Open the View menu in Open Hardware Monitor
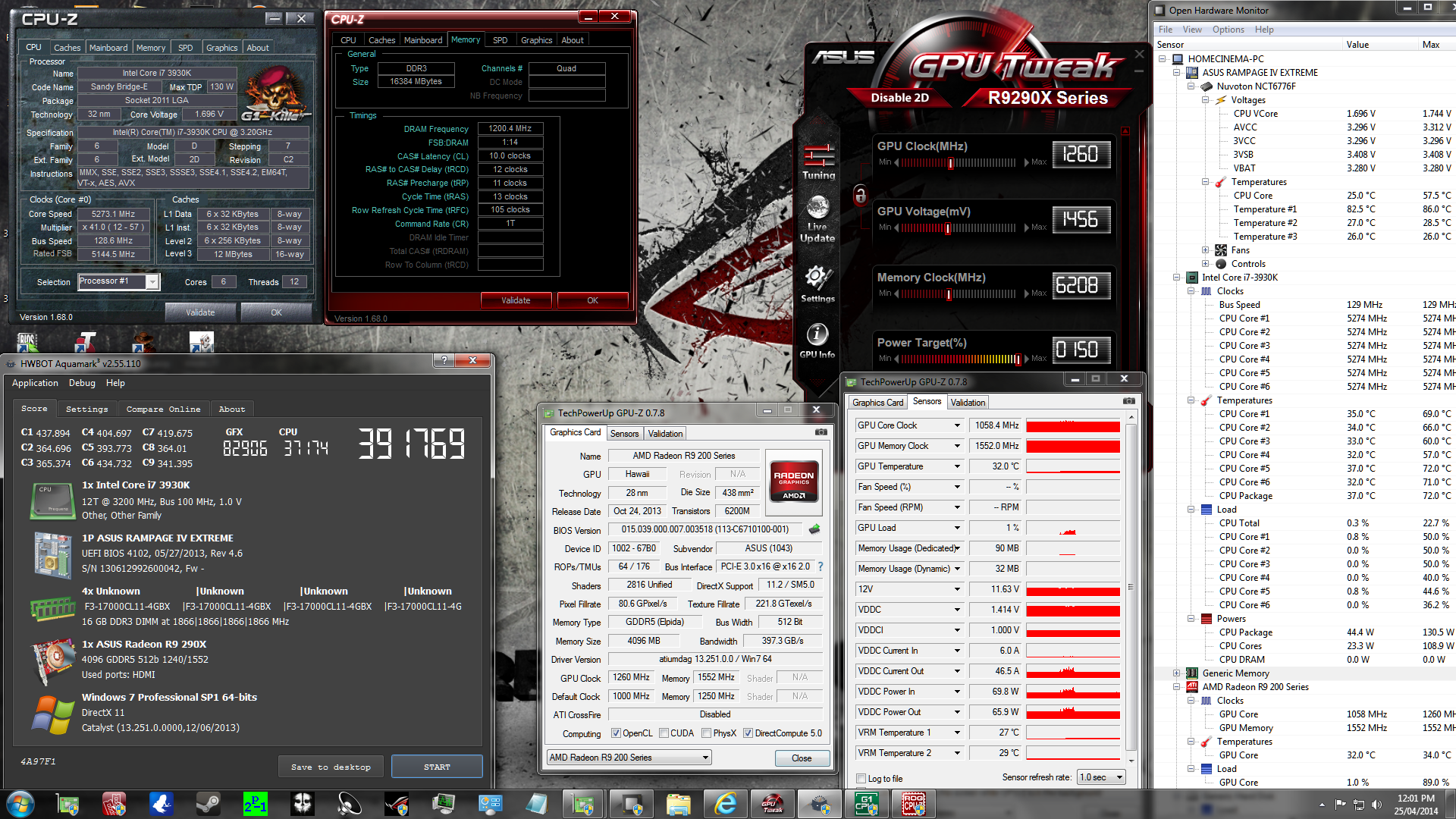 click(x=1192, y=30)
